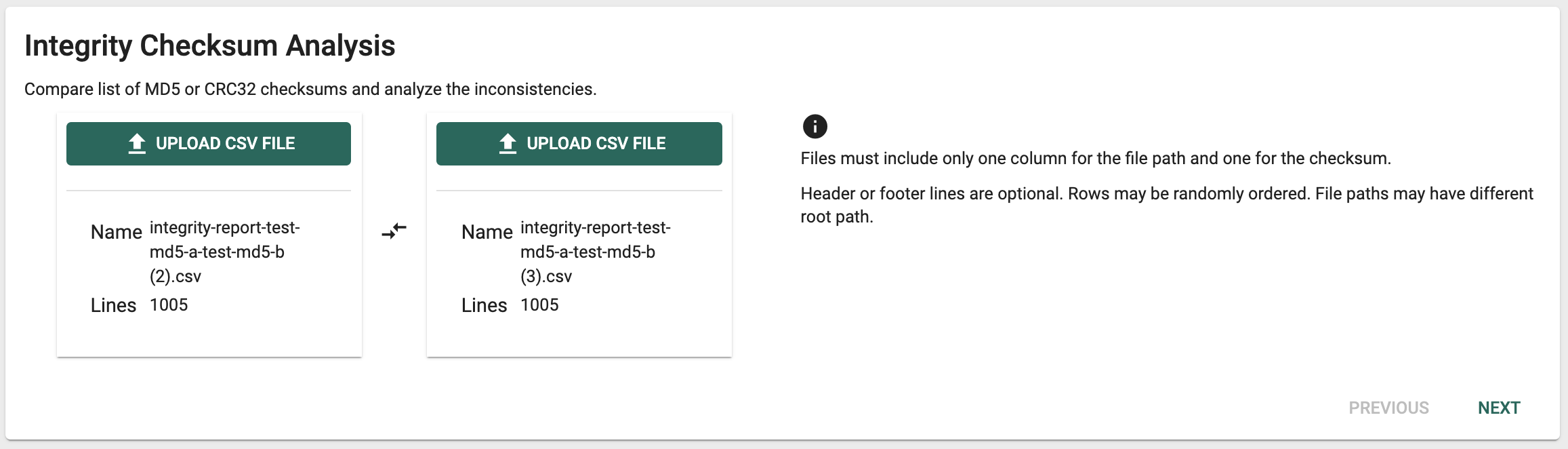Select the UPLOAD CSV FILE button on the right
Image resolution: width=1568 pixels, height=449 pixels.
[579, 143]
